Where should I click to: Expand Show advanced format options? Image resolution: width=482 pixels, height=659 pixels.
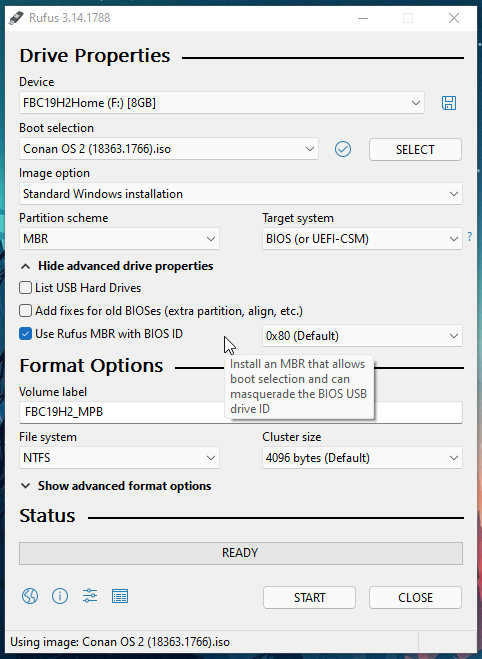pos(116,486)
